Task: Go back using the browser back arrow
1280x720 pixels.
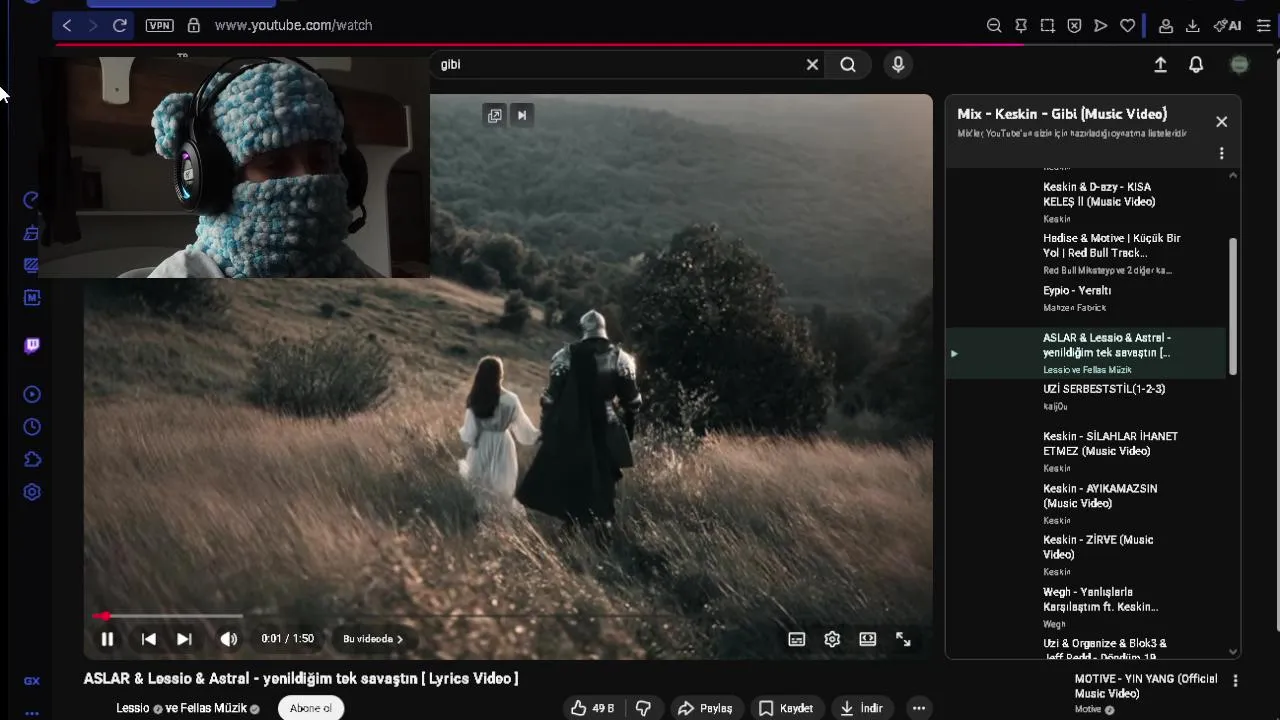Action: click(x=67, y=26)
